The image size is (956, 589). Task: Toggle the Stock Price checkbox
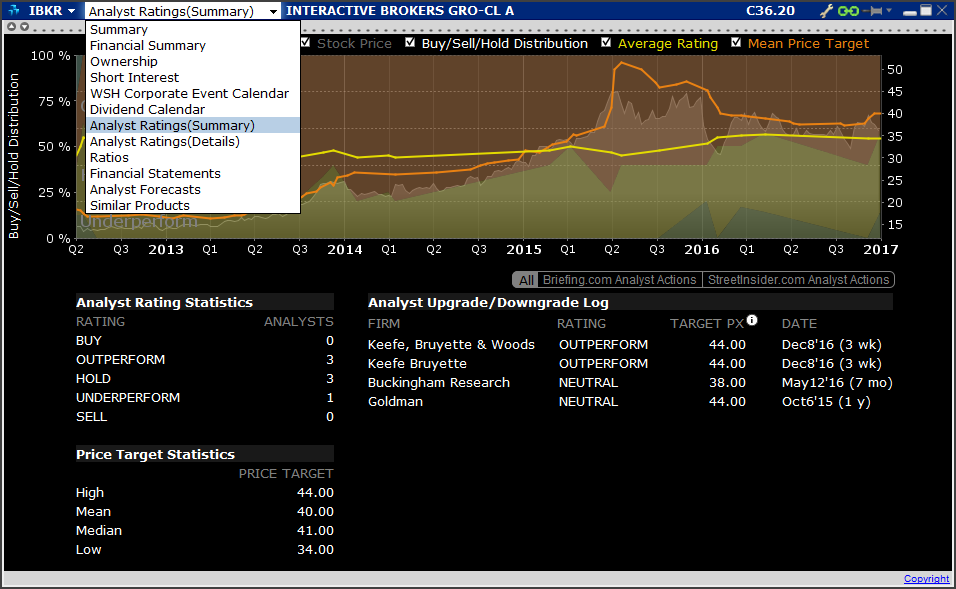(x=306, y=43)
